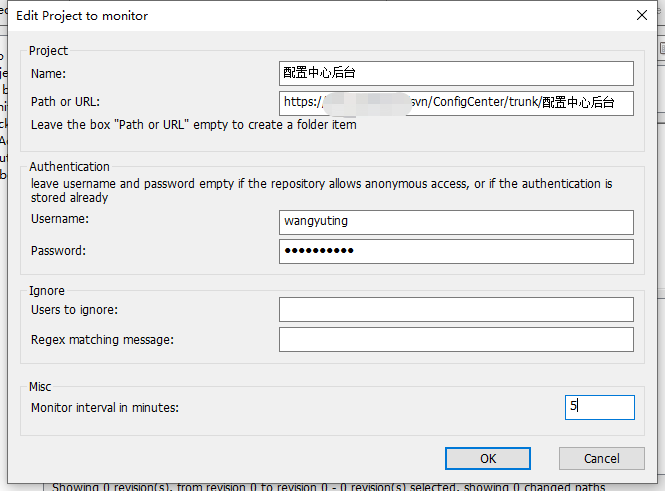This screenshot has height=491, width=665.
Task: Click the anonymous access note under Authentication
Action: click(x=320, y=184)
